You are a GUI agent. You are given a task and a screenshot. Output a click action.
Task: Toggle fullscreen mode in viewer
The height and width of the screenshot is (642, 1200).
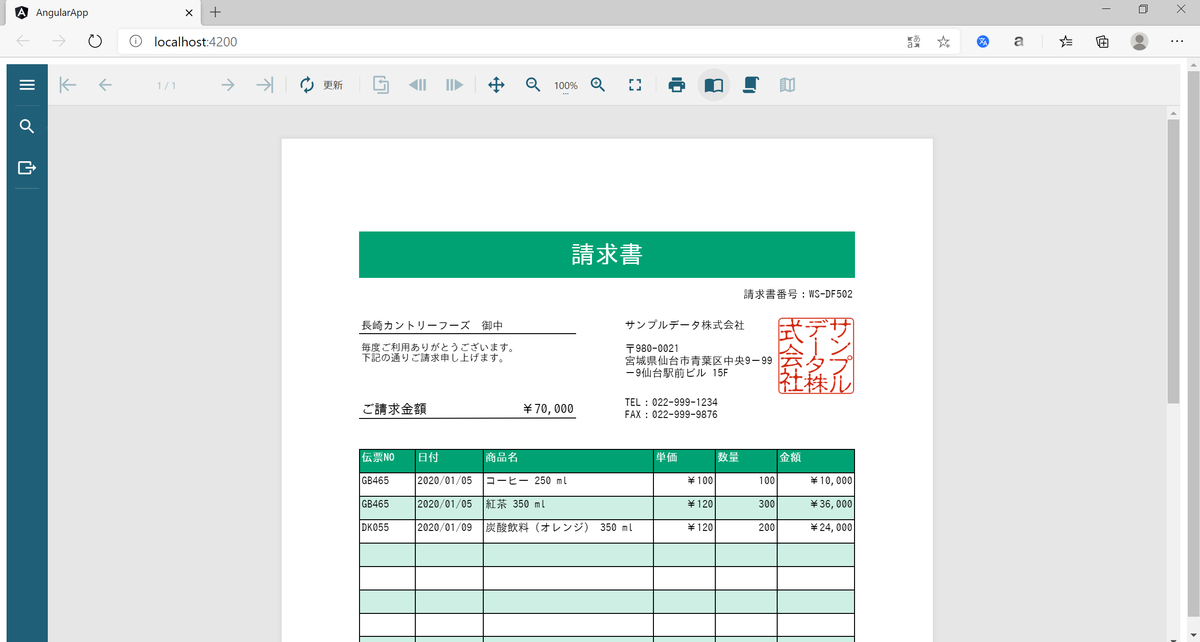point(634,85)
